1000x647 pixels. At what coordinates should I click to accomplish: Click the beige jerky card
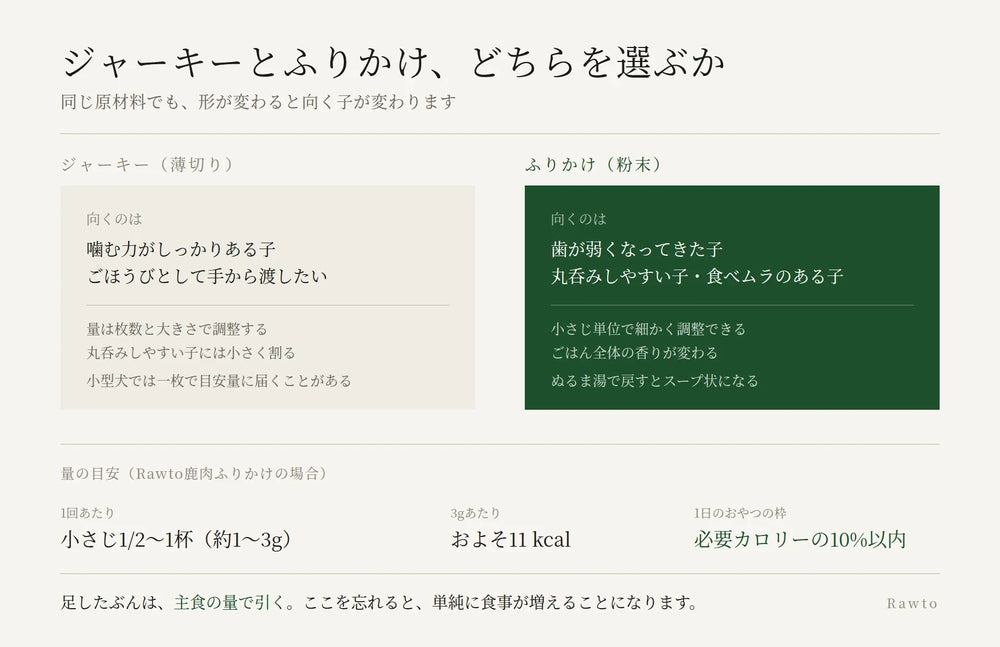268,297
